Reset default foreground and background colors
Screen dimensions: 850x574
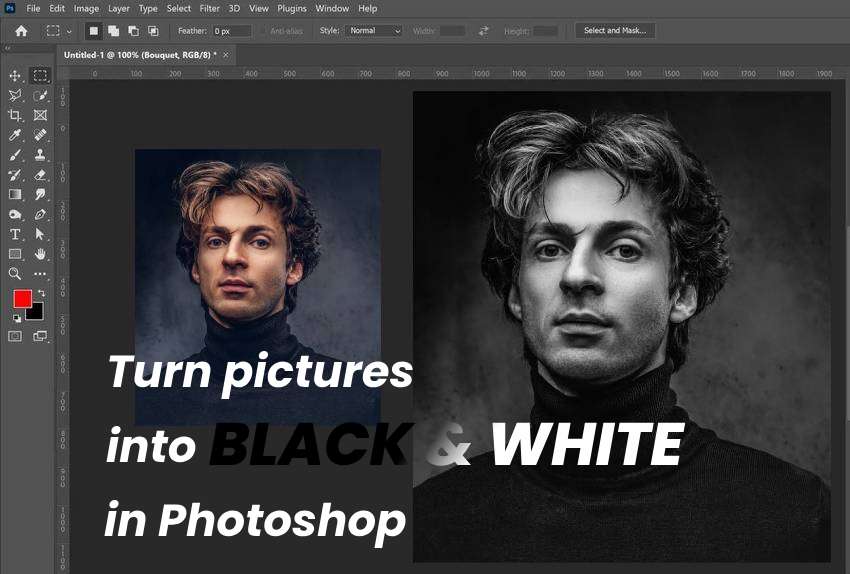[16, 318]
